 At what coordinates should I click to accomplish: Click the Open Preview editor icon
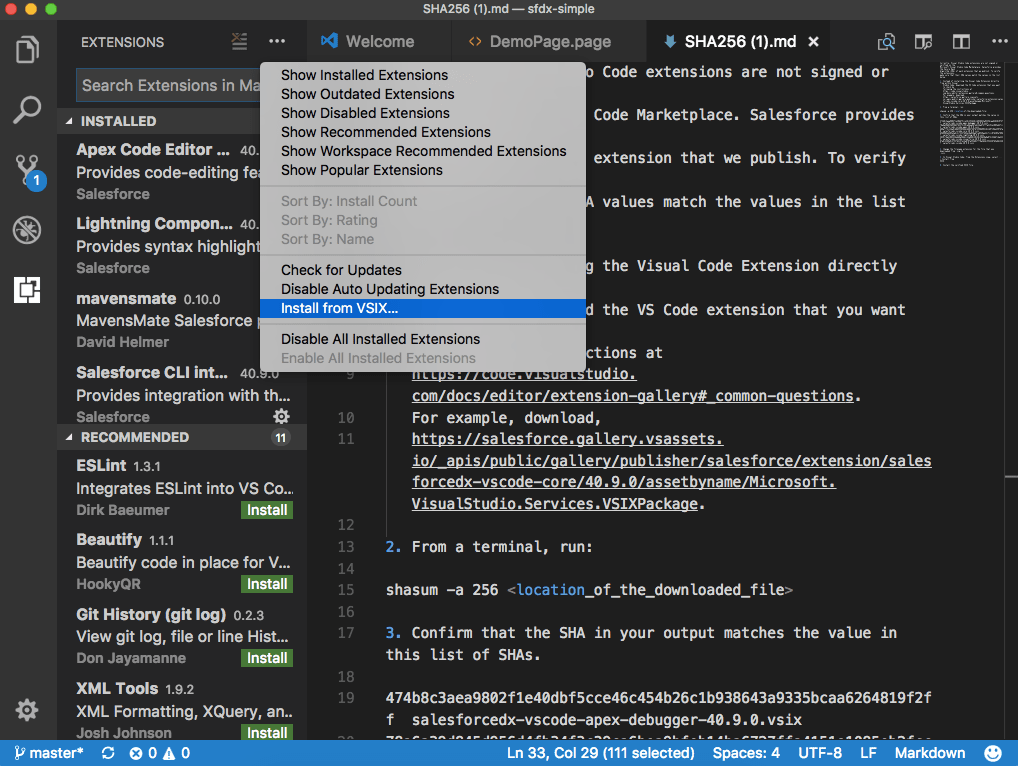(886, 42)
